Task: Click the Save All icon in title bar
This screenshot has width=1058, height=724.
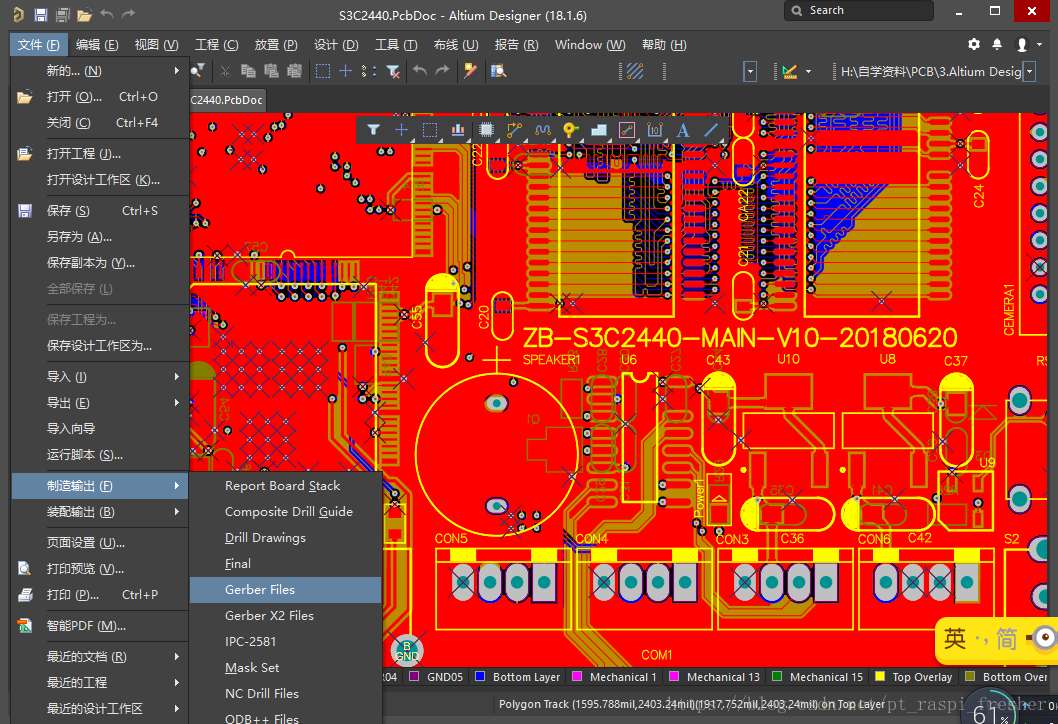Action: [63, 14]
